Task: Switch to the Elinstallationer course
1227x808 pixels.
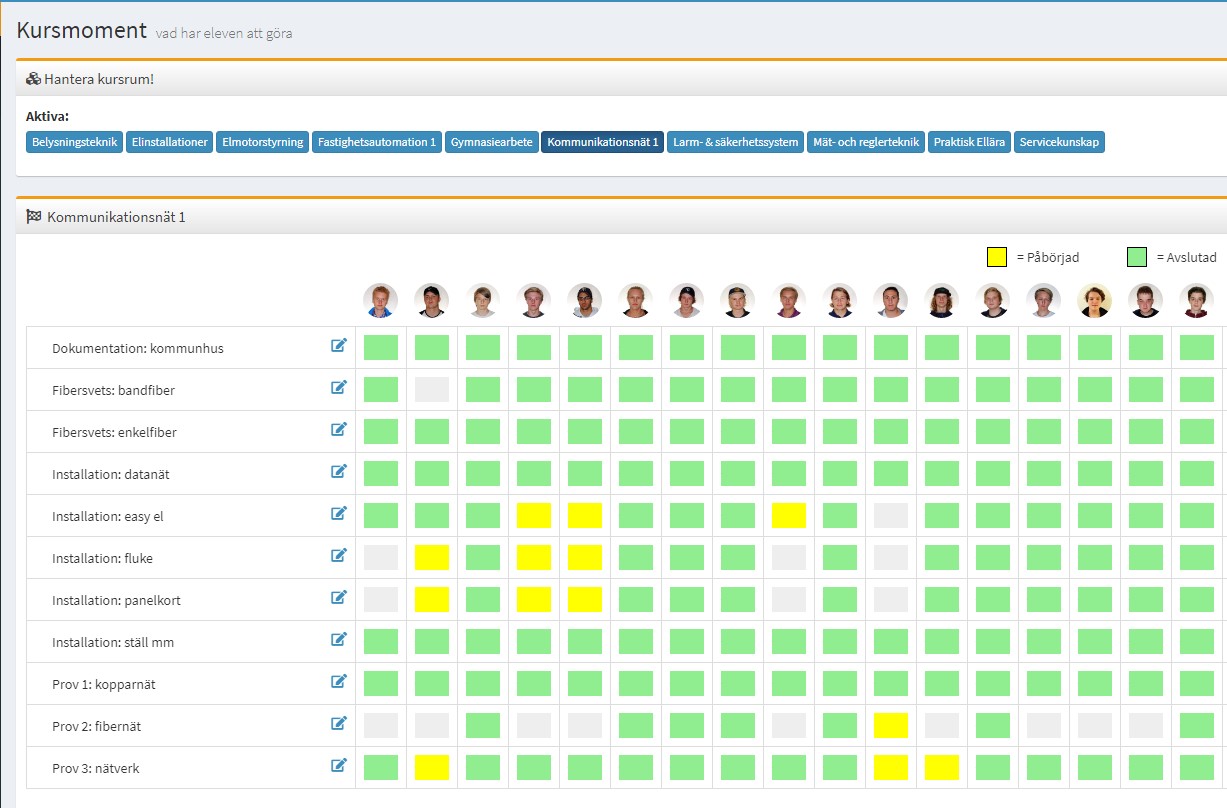Action: point(170,142)
